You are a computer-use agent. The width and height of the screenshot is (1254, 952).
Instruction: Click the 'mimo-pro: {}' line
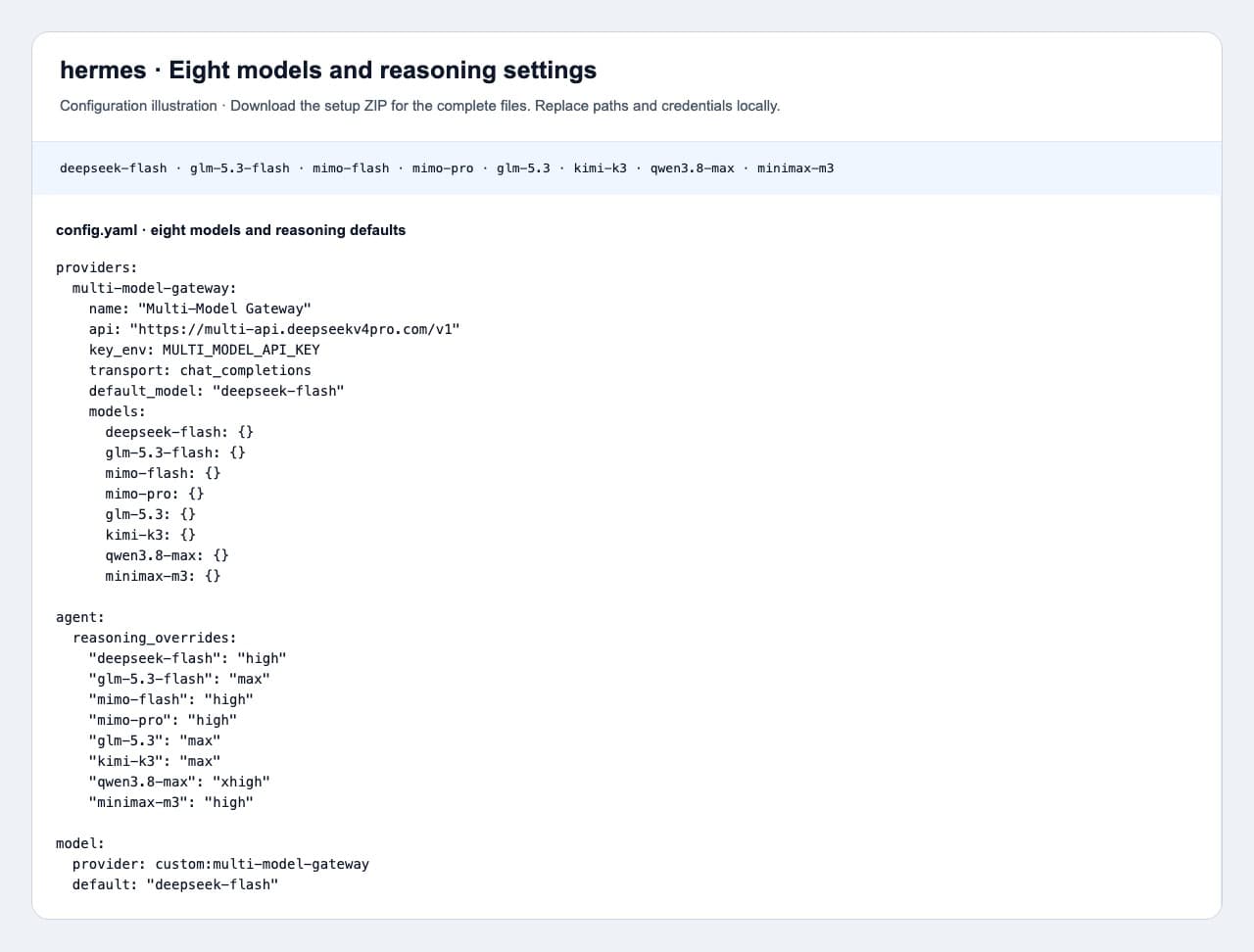155,494
